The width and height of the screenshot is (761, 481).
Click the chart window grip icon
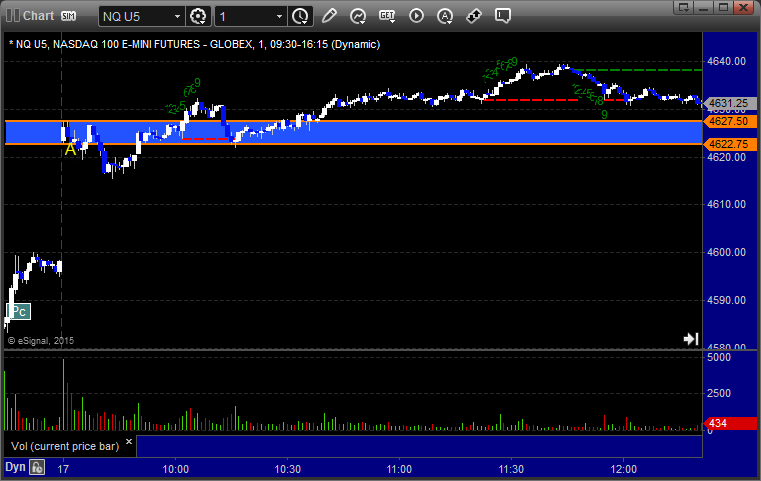(x=13, y=16)
